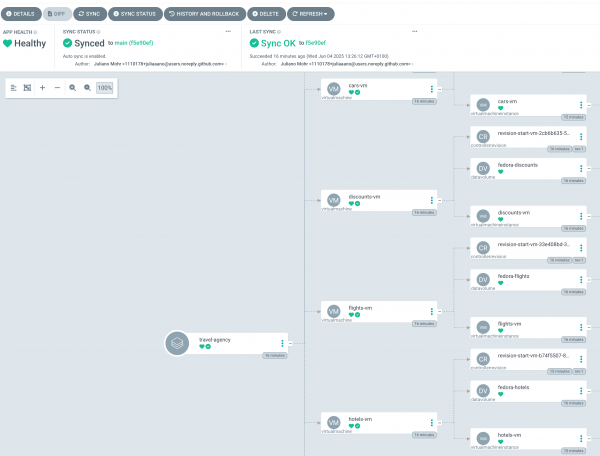600x456 pixels.
Task: Open the Sync Status more-options ellipsis
Action: click(227, 32)
